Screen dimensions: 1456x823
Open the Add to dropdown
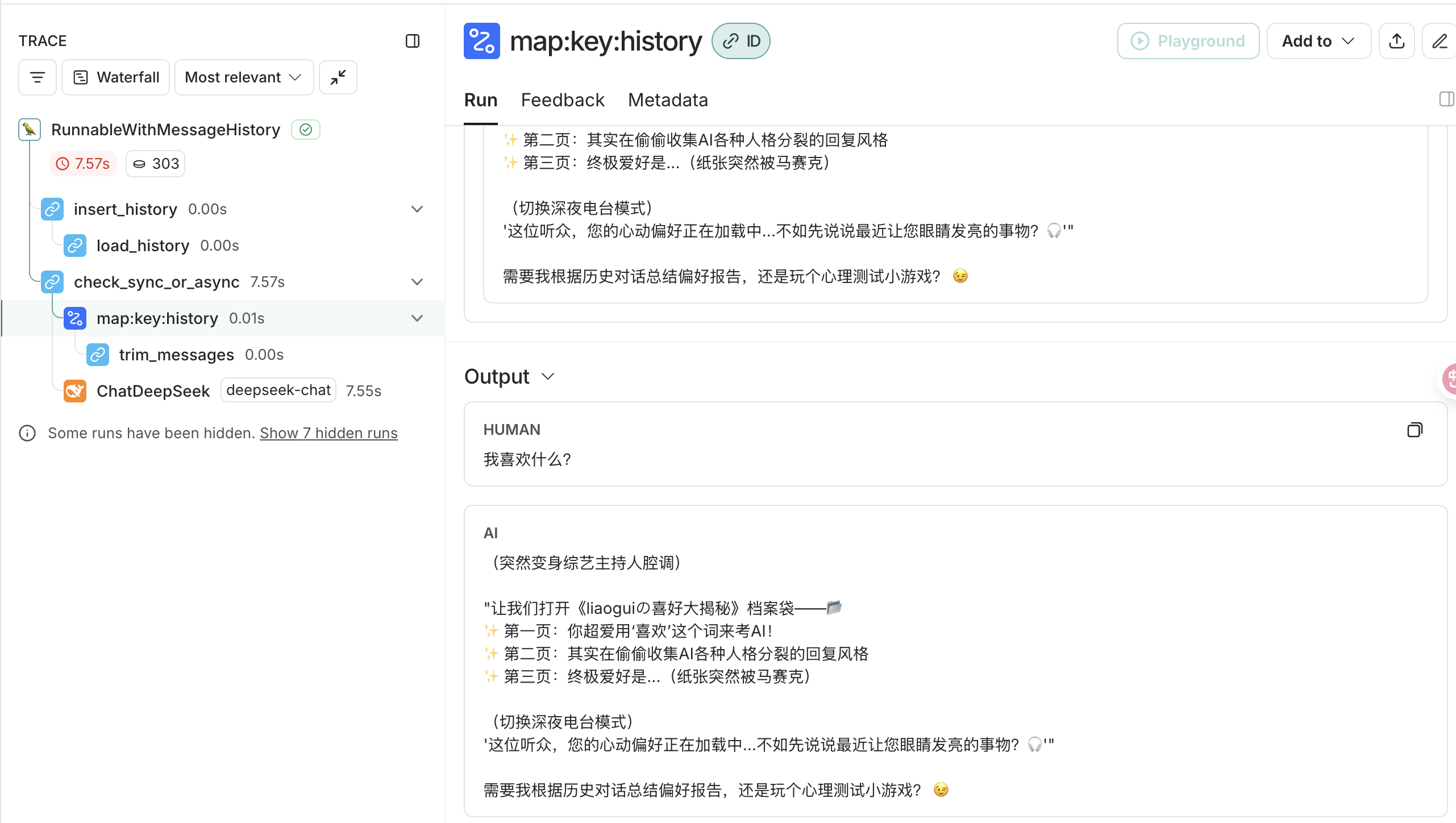tap(1318, 41)
